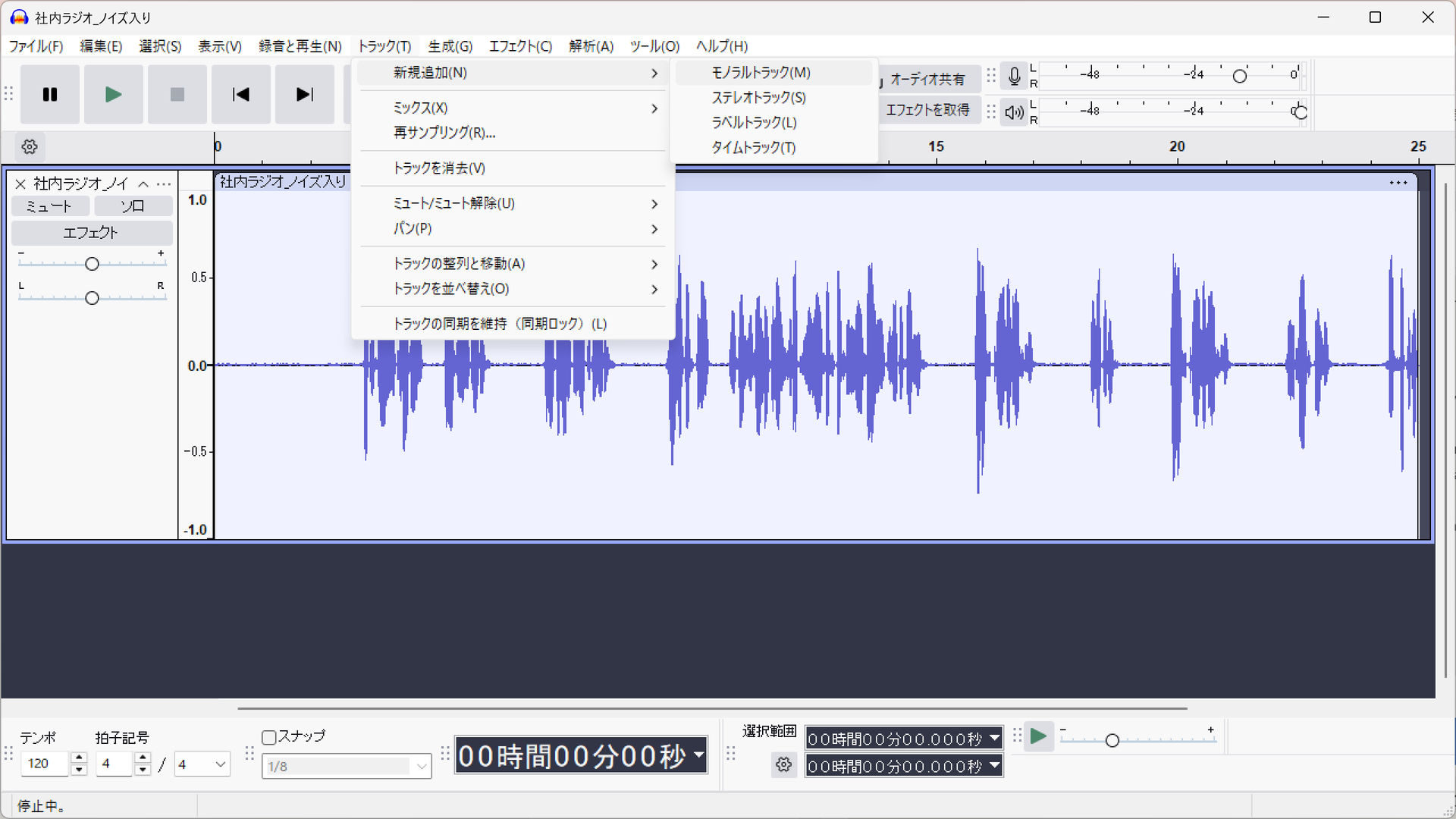Collapse track with the up chevron

click(143, 184)
